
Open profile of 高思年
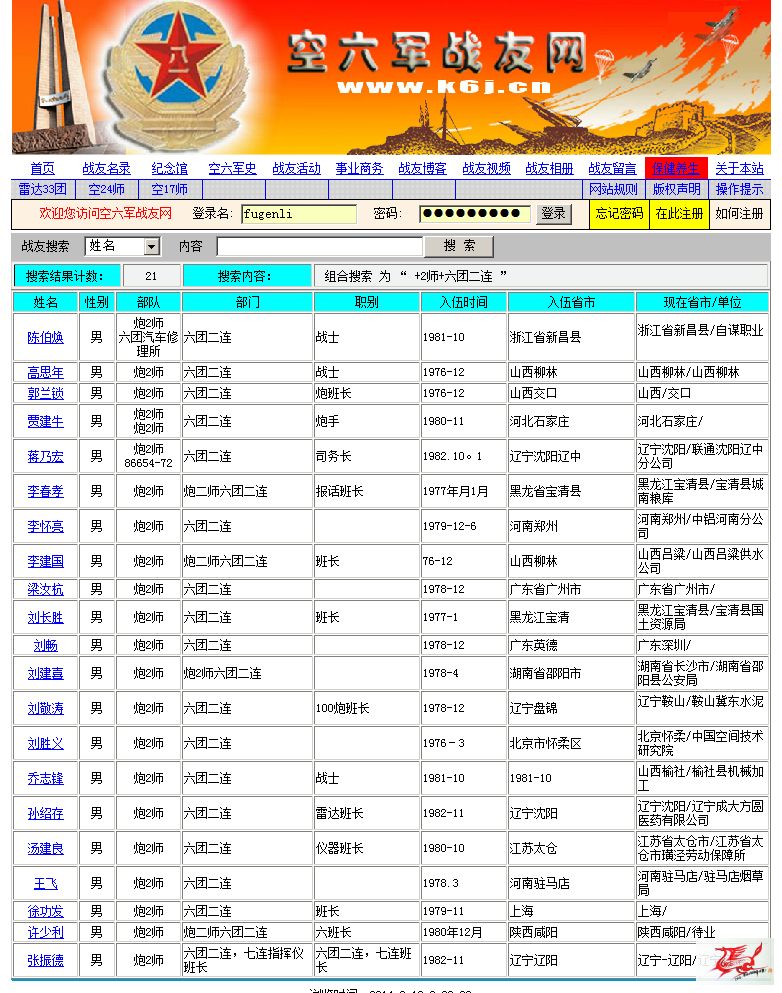click(x=46, y=372)
